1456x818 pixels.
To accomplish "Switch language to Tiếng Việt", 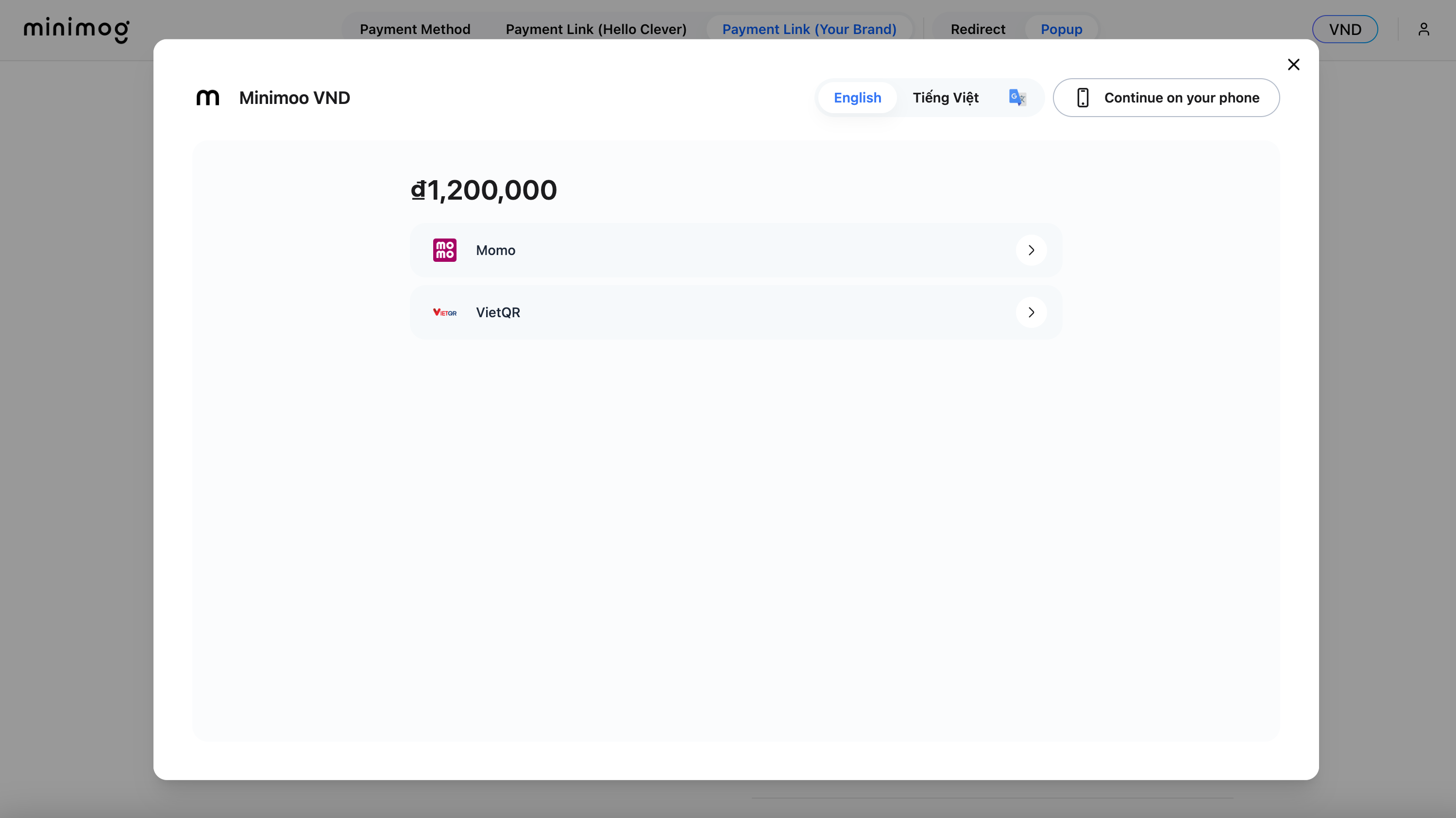I will point(946,97).
